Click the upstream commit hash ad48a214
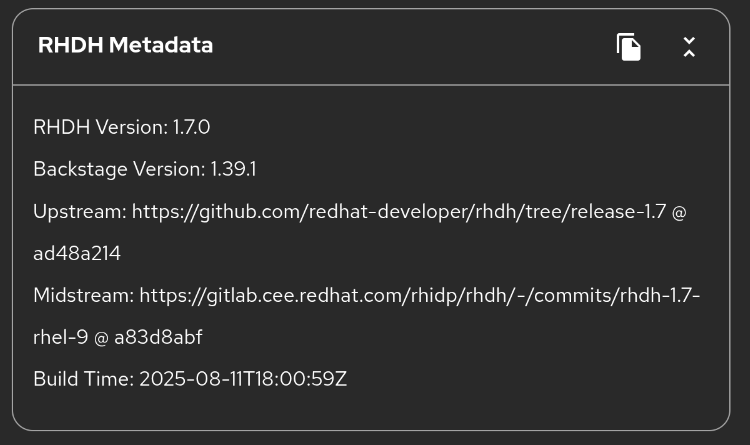Viewport: 750px width, 445px height. (x=77, y=254)
